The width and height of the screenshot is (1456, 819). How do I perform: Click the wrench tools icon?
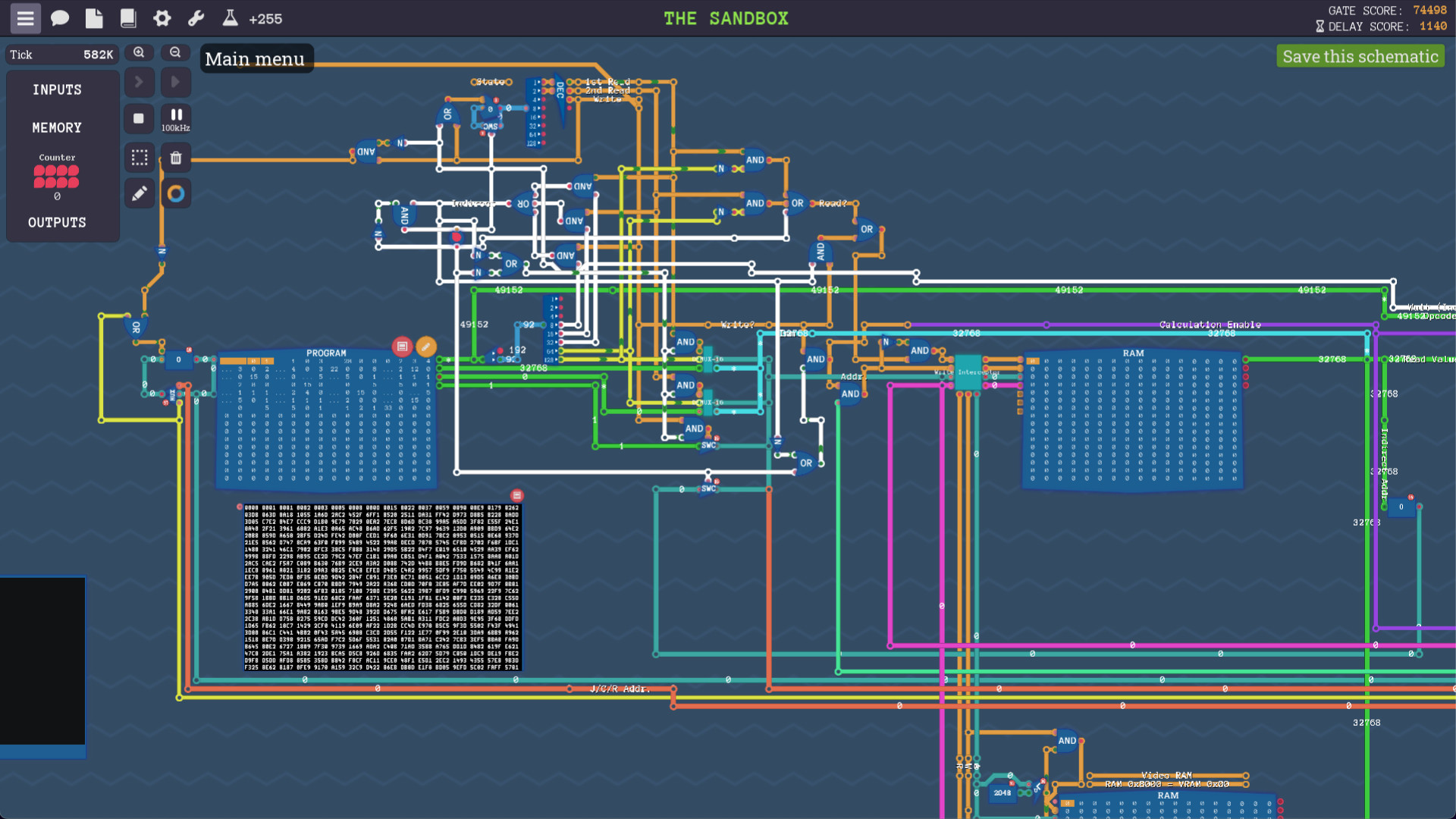pyautogui.click(x=196, y=18)
